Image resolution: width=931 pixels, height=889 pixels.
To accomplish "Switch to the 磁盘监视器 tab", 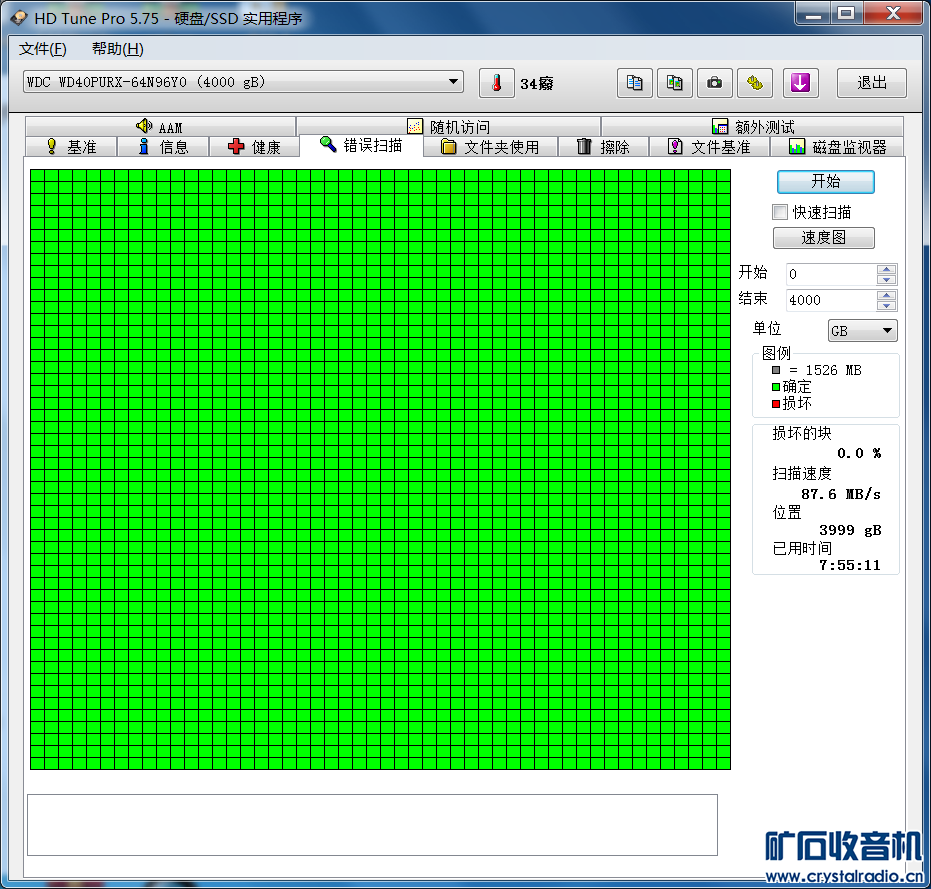I will 837,147.
